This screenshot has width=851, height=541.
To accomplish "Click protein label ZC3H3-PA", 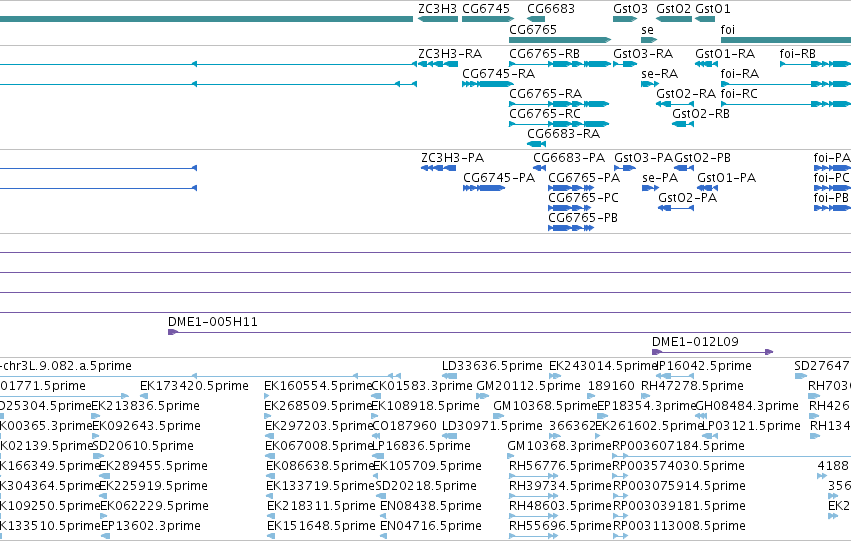I will tap(453, 158).
